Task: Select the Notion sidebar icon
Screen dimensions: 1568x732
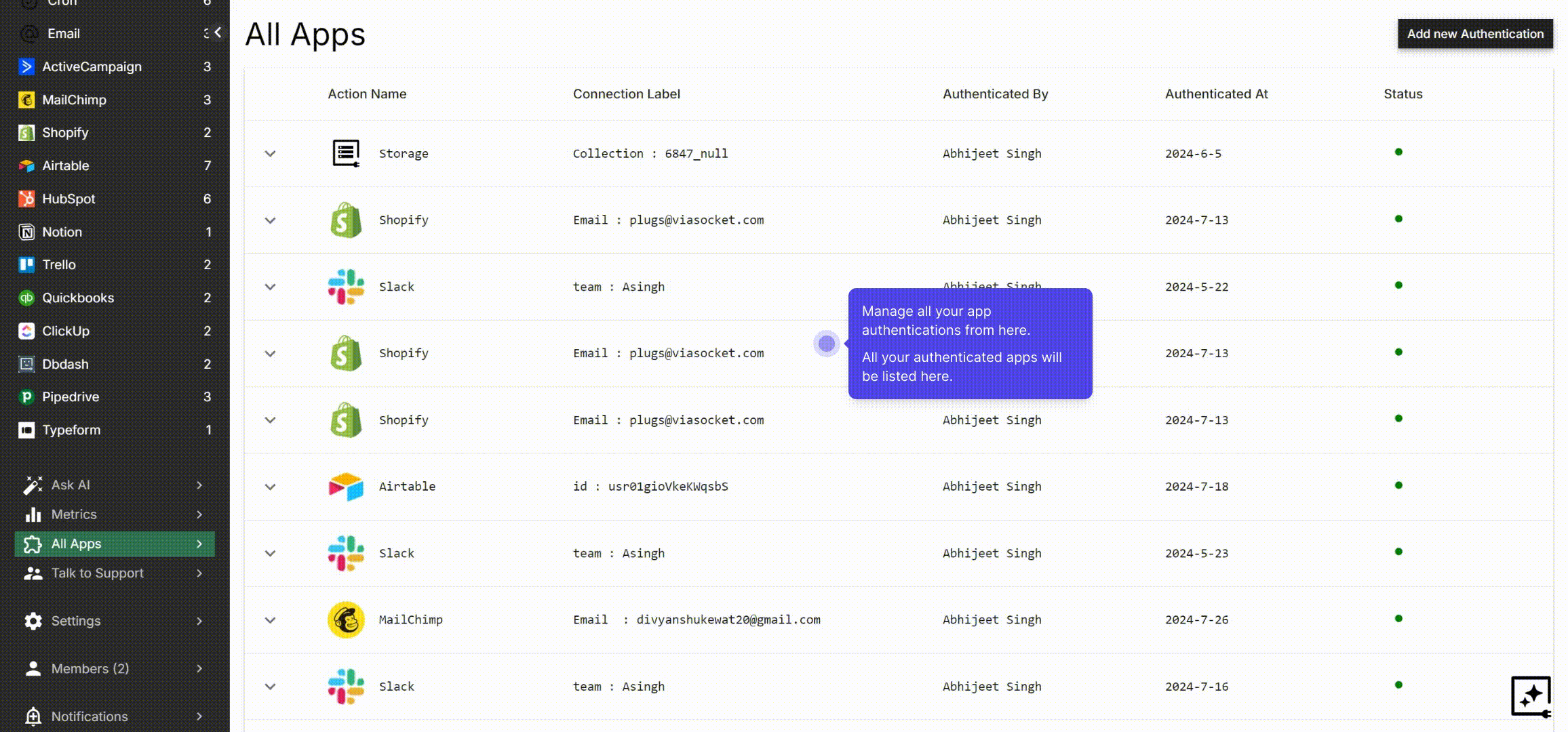Action: coord(26,232)
